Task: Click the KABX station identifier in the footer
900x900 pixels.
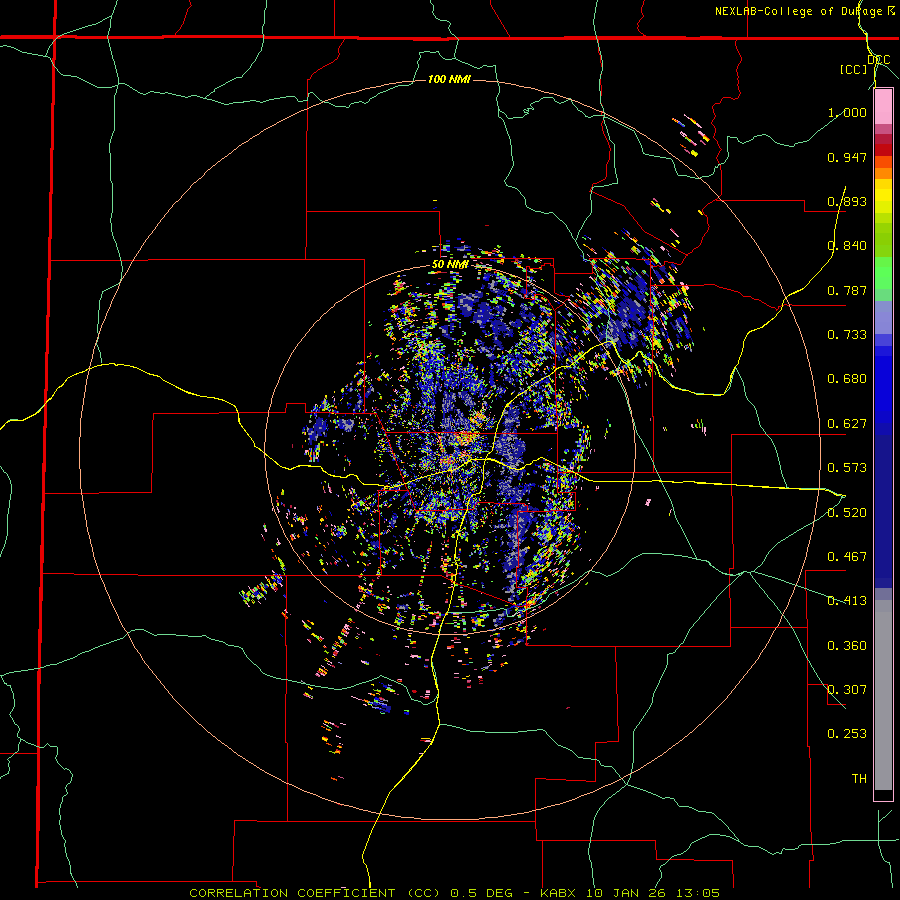Action: point(560,893)
